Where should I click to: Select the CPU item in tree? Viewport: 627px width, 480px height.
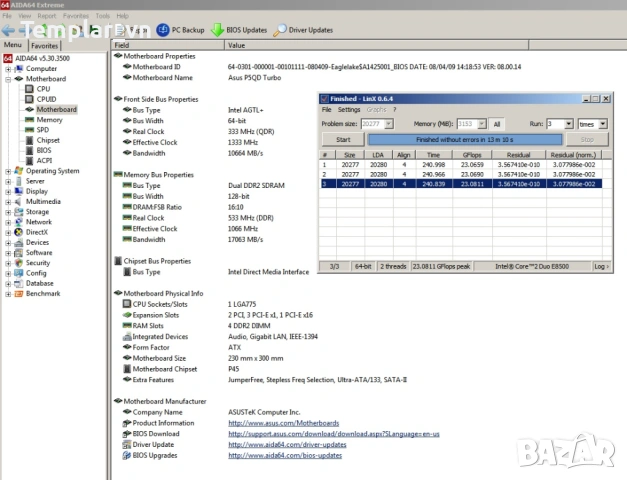tap(43, 89)
